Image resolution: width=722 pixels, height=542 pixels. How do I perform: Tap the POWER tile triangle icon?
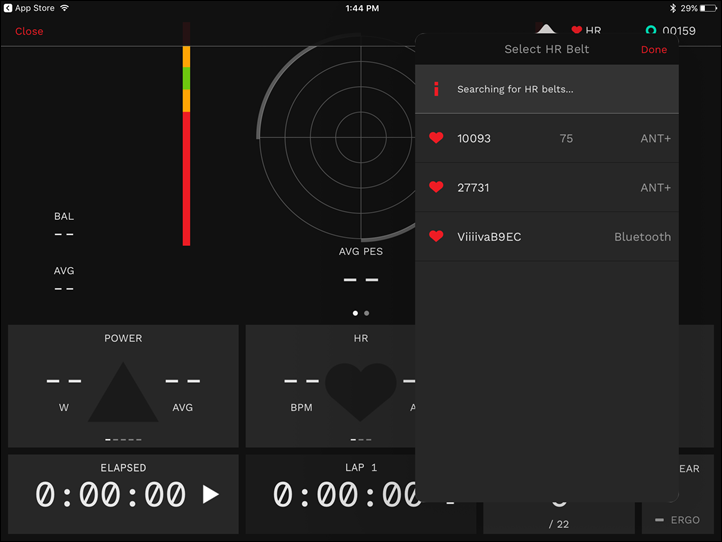click(123, 392)
